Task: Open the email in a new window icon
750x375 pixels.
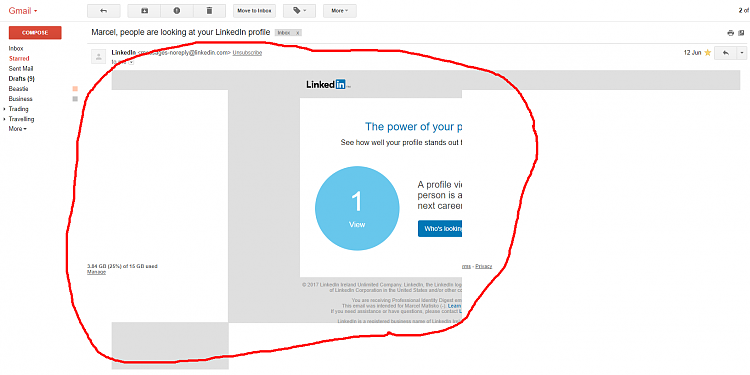Action: [741, 33]
